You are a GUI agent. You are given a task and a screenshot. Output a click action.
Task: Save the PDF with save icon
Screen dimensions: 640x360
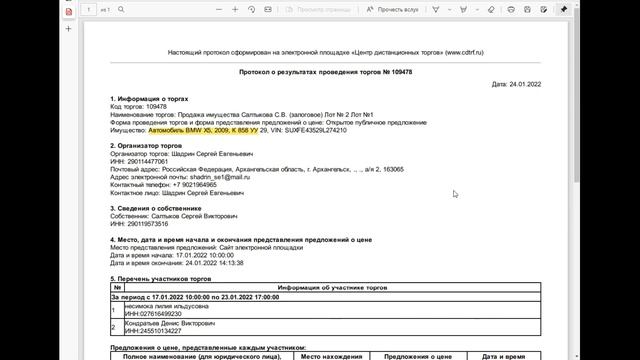(527, 9)
